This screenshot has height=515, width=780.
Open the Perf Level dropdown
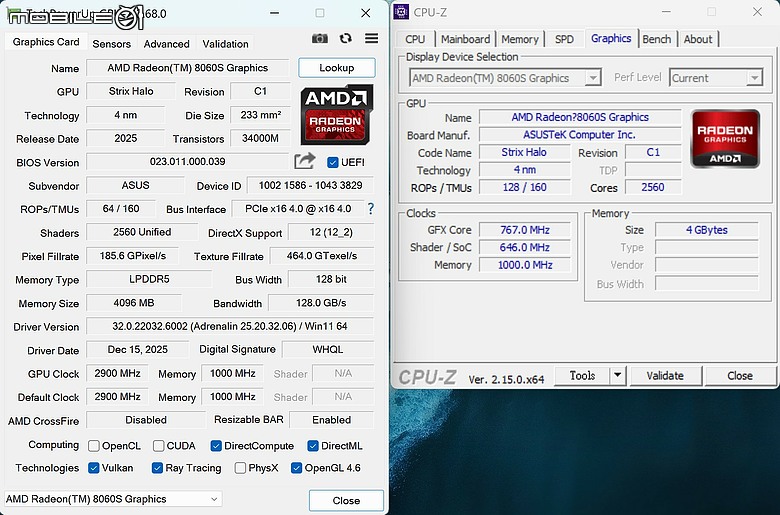(715, 78)
